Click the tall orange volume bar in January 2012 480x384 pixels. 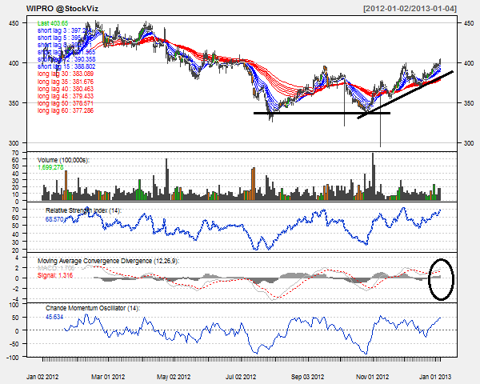66,185
